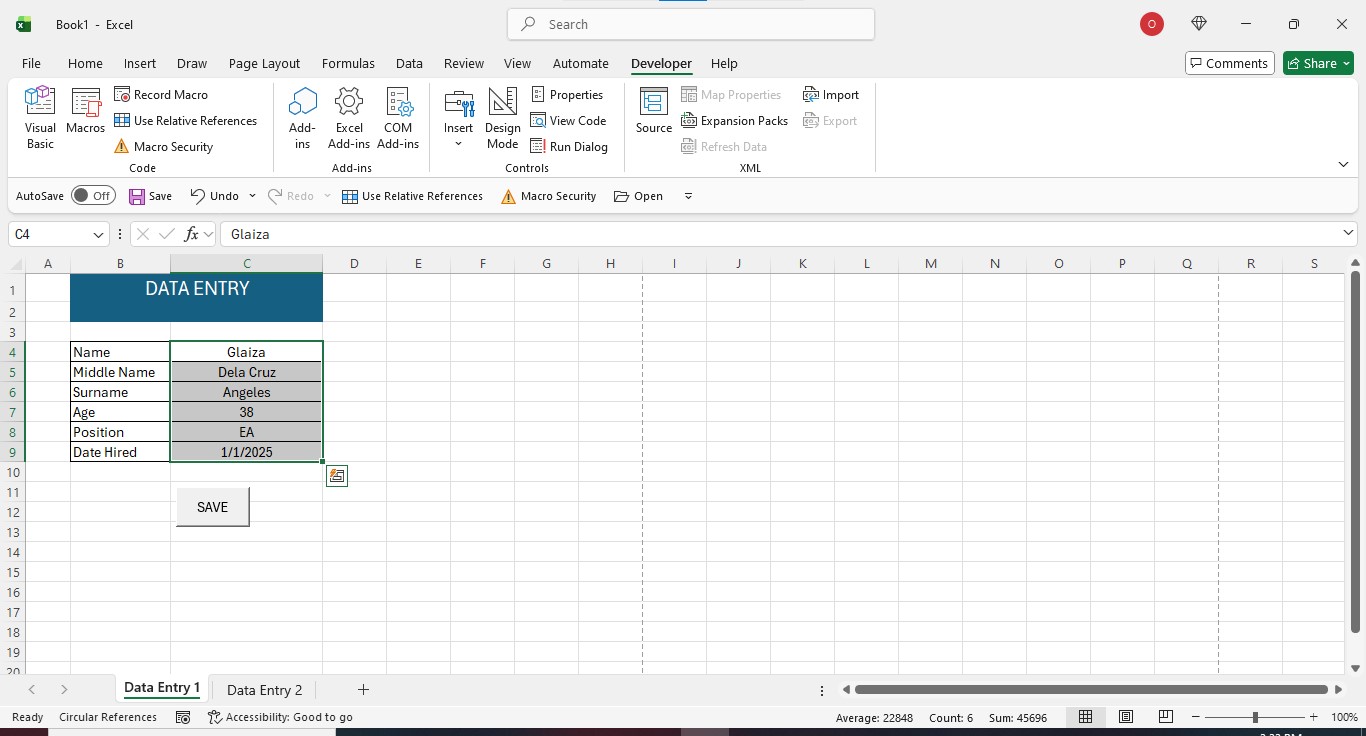Open the Comments pane

(1229, 63)
